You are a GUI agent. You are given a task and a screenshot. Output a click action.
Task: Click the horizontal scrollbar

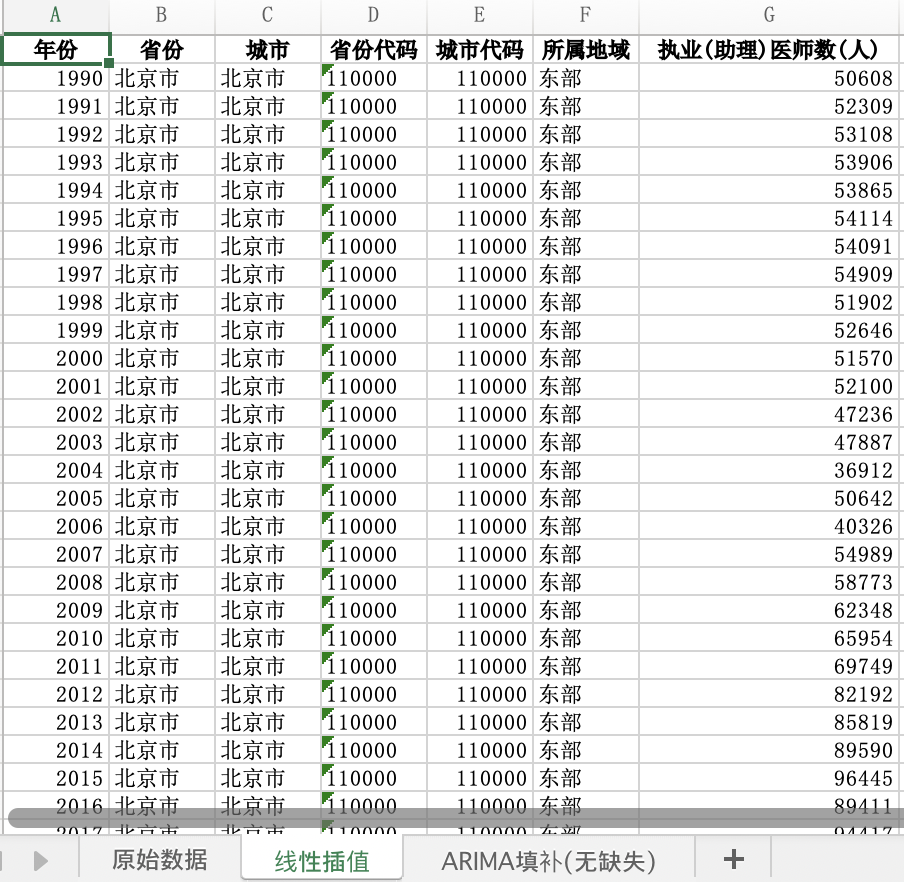455,817
